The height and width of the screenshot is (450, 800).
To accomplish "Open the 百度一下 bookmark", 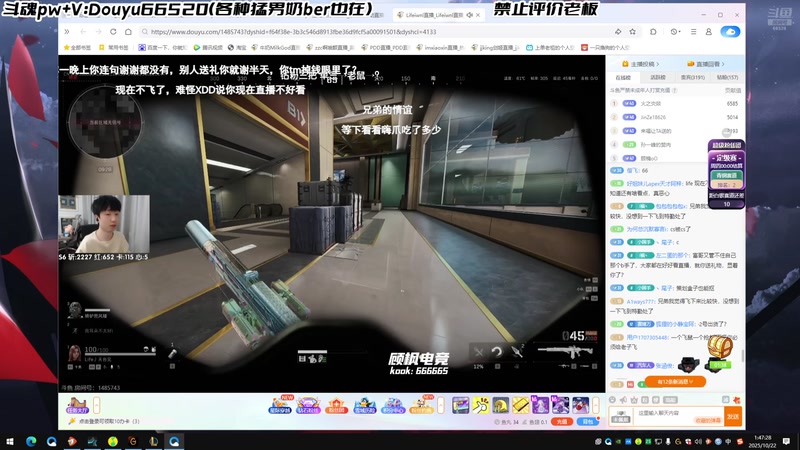I will click(x=163, y=47).
